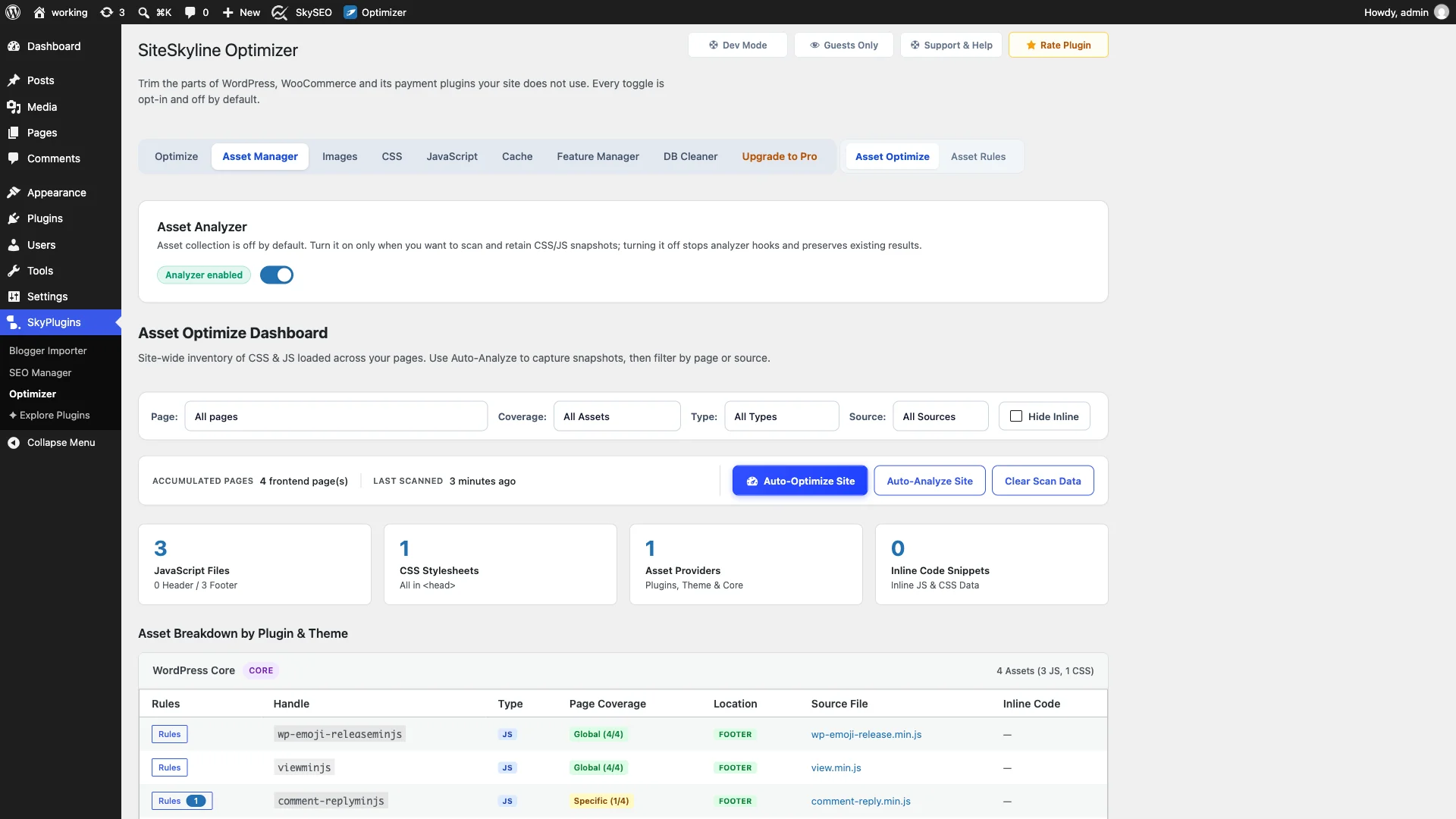The height and width of the screenshot is (819, 1456).
Task: Open Blogger Importer submenu item
Action: [x=48, y=351]
